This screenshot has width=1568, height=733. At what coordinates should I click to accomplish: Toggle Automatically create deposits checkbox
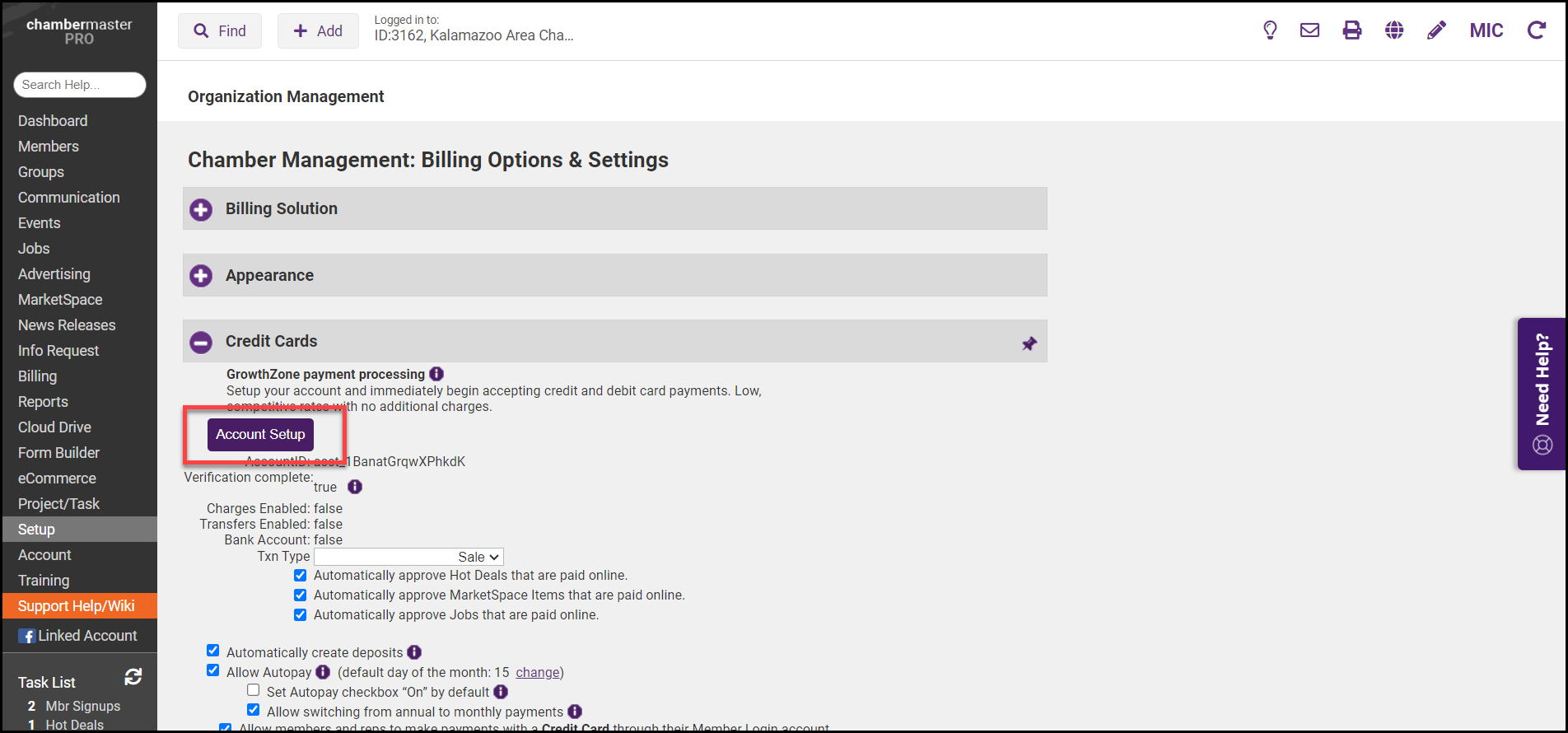(213, 651)
